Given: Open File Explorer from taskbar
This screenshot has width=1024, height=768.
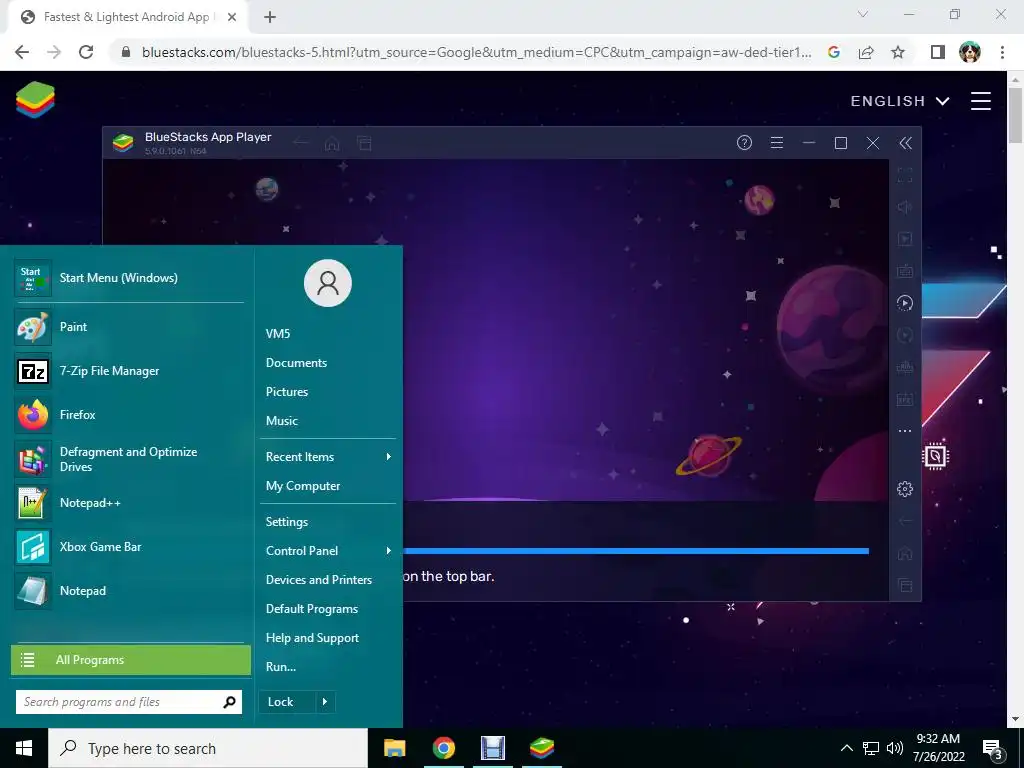Looking at the screenshot, I should click(x=394, y=748).
